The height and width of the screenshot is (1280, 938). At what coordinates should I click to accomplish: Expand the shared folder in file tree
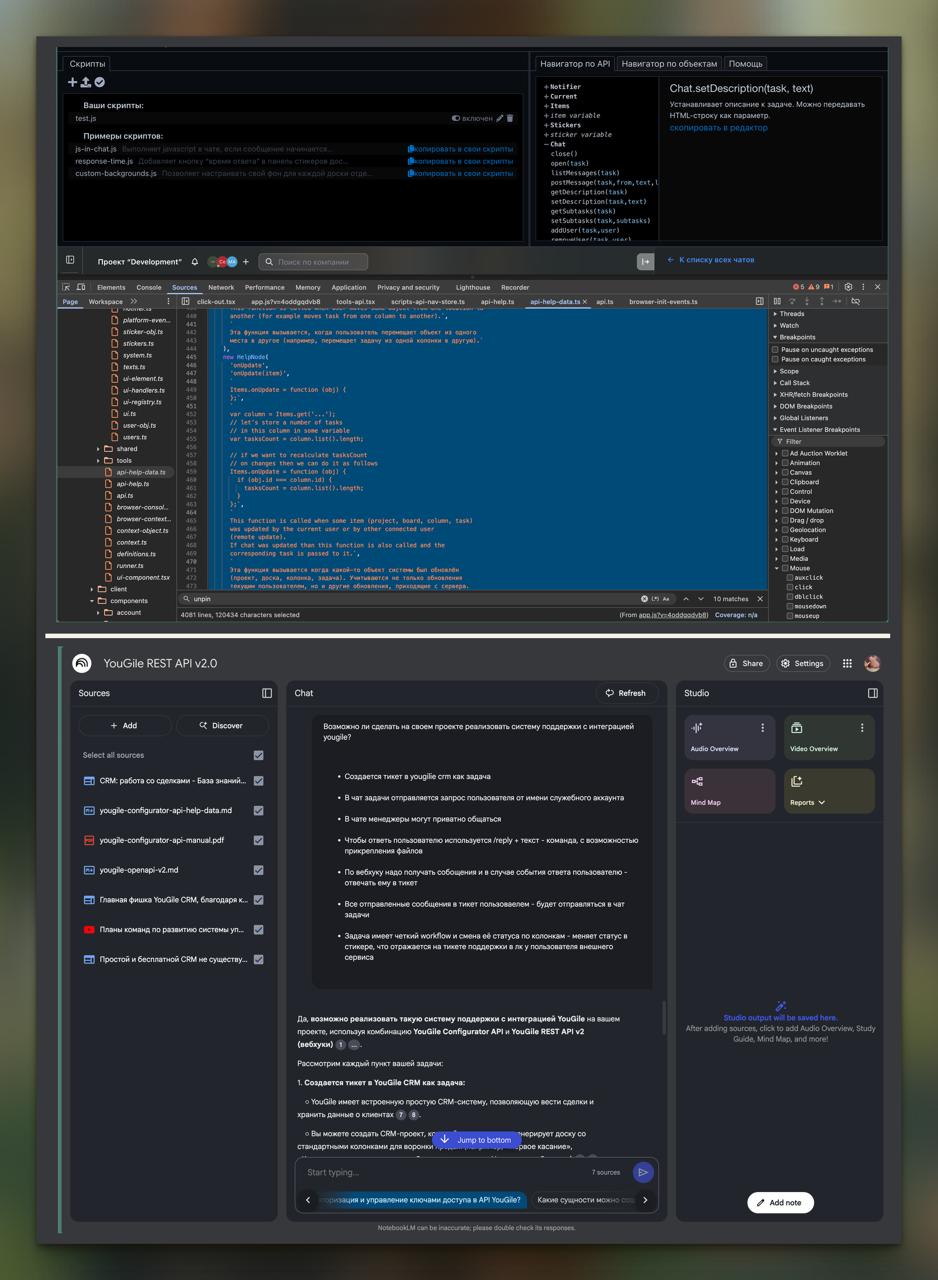click(97, 449)
